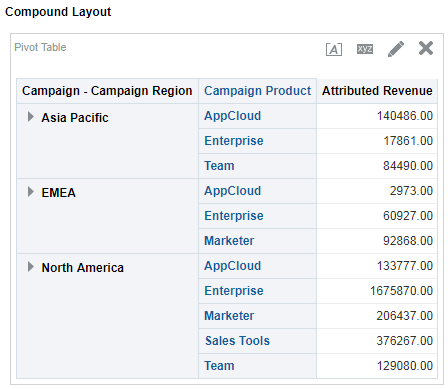
Task: Select the Campaign - Campaign Region column header
Action: click(x=107, y=91)
